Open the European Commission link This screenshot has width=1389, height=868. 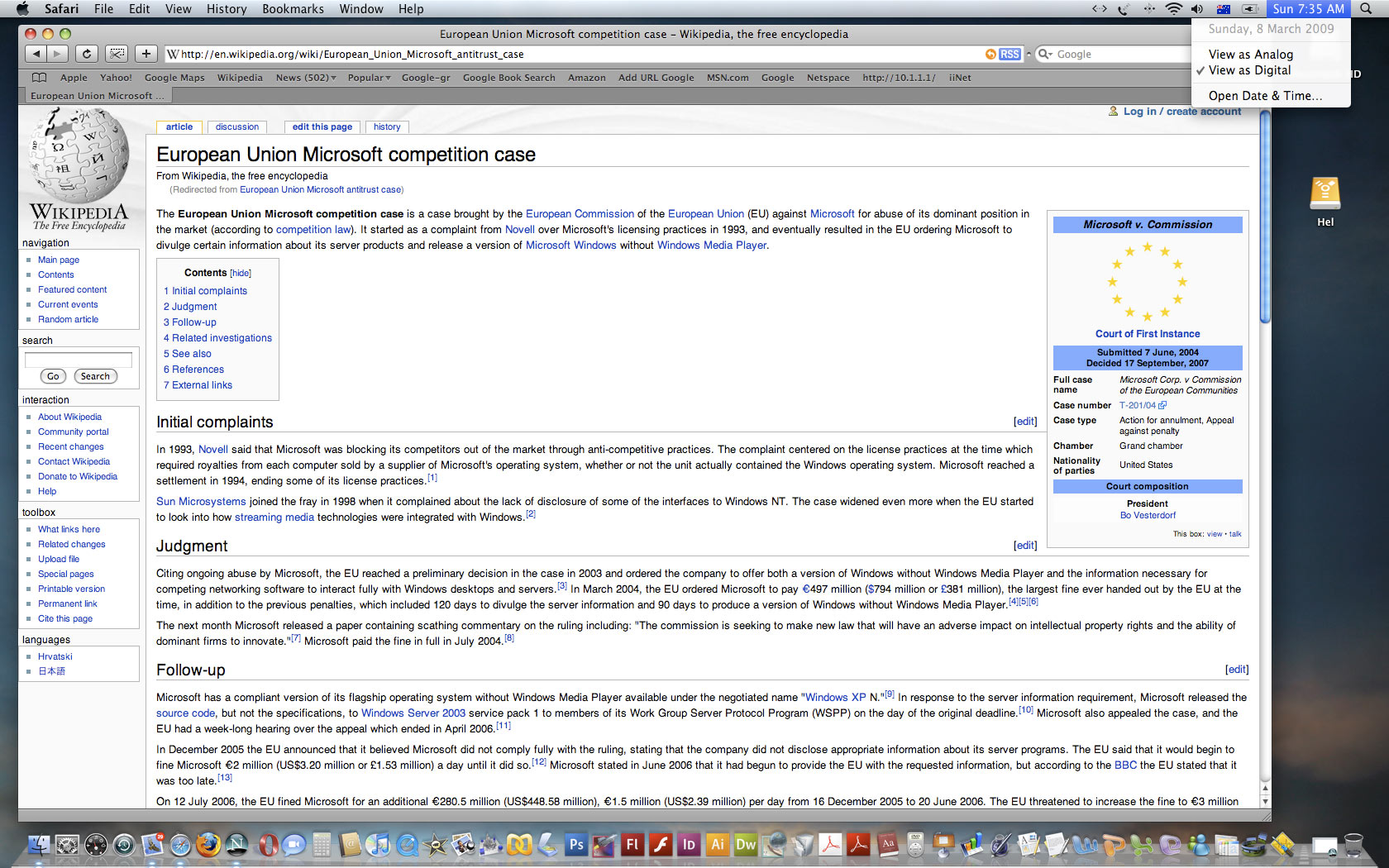pos(580,214)
